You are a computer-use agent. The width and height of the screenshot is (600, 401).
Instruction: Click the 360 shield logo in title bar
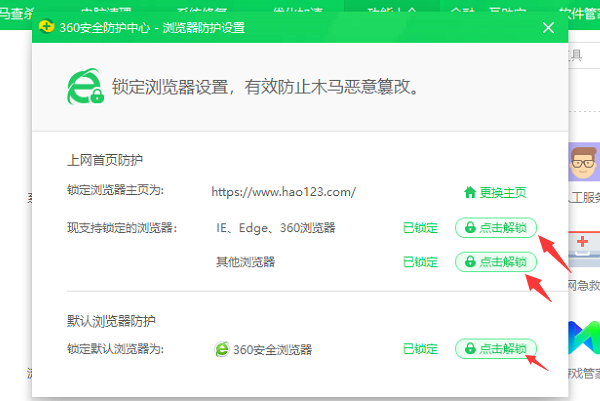click(x=46, y=27)
